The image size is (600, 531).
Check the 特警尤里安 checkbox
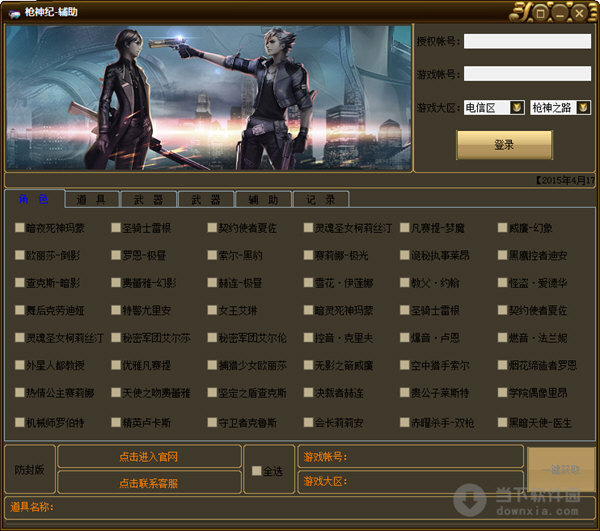click(x=116, y=310)
